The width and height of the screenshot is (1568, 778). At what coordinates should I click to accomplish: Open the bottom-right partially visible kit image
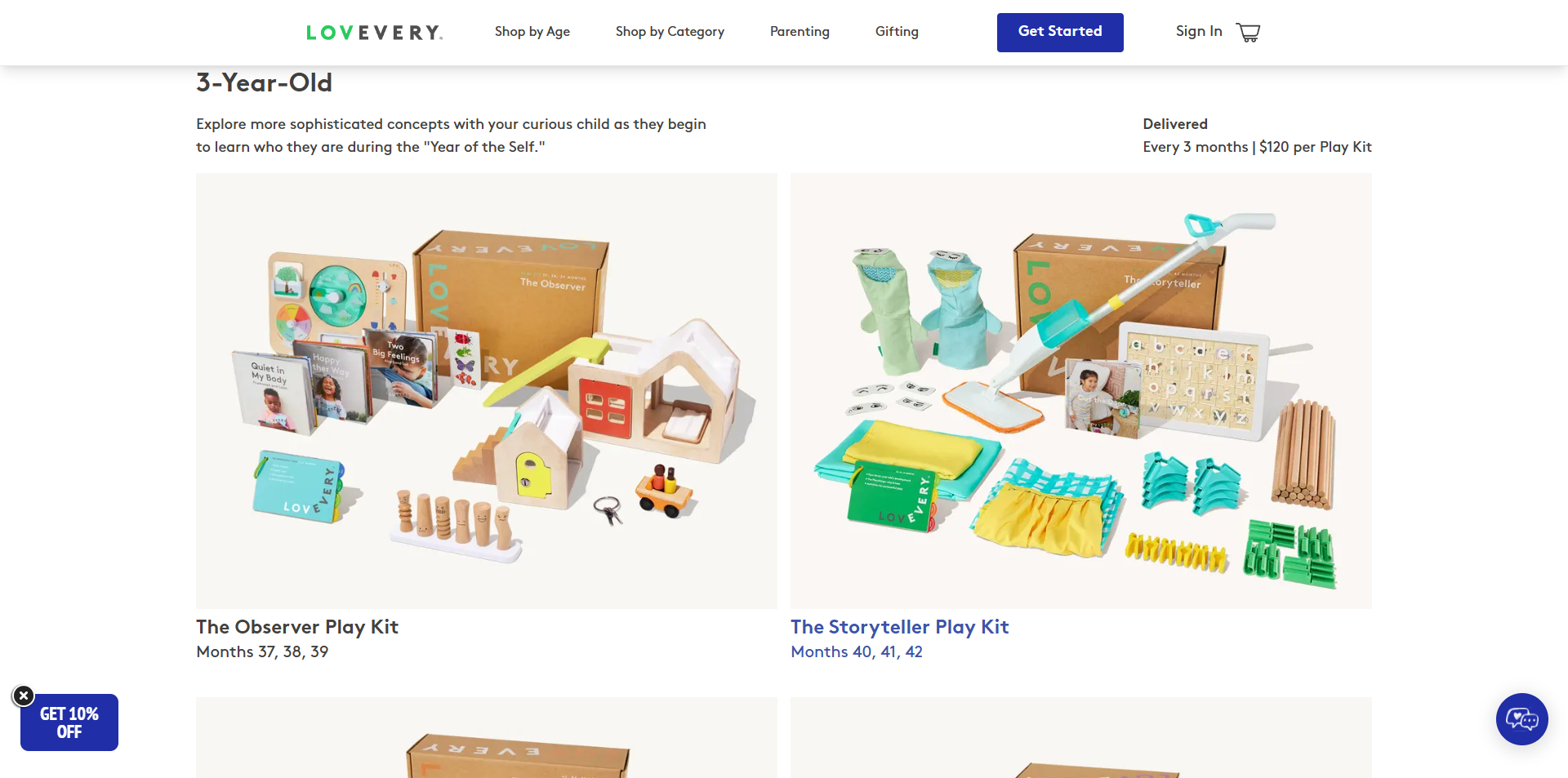(x=1081, y=737)
